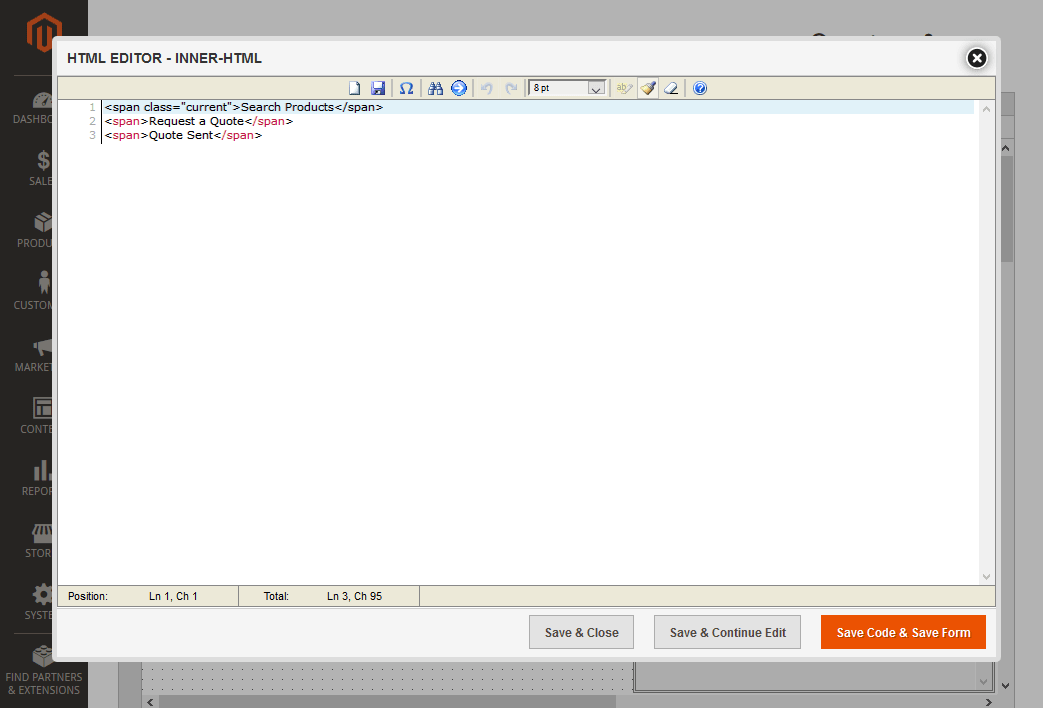Click the Undo arrow in toolbar
1043x708 pixels.
(x=487, y=88)
